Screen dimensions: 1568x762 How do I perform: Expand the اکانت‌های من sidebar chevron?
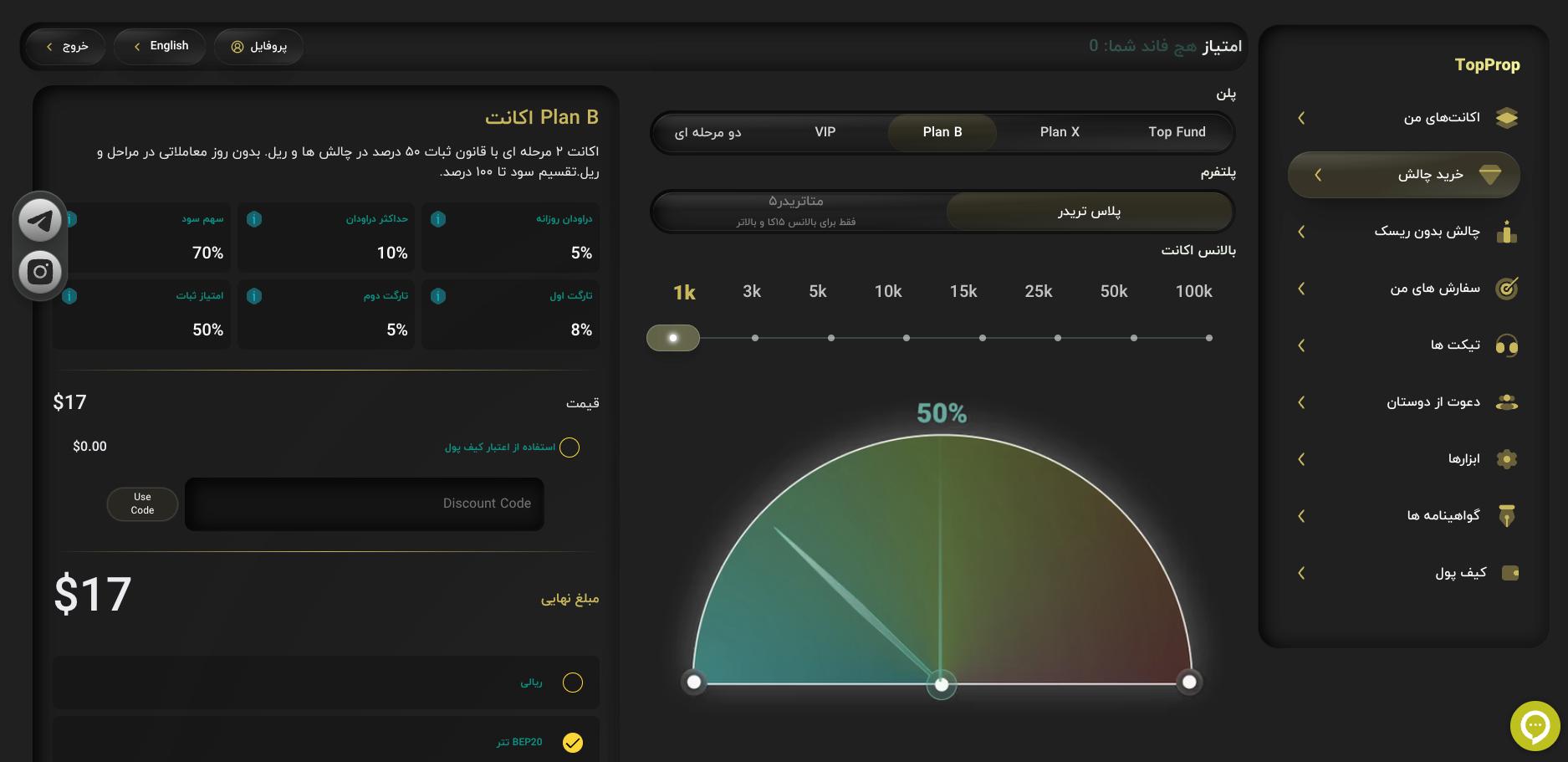(1301, 118)
